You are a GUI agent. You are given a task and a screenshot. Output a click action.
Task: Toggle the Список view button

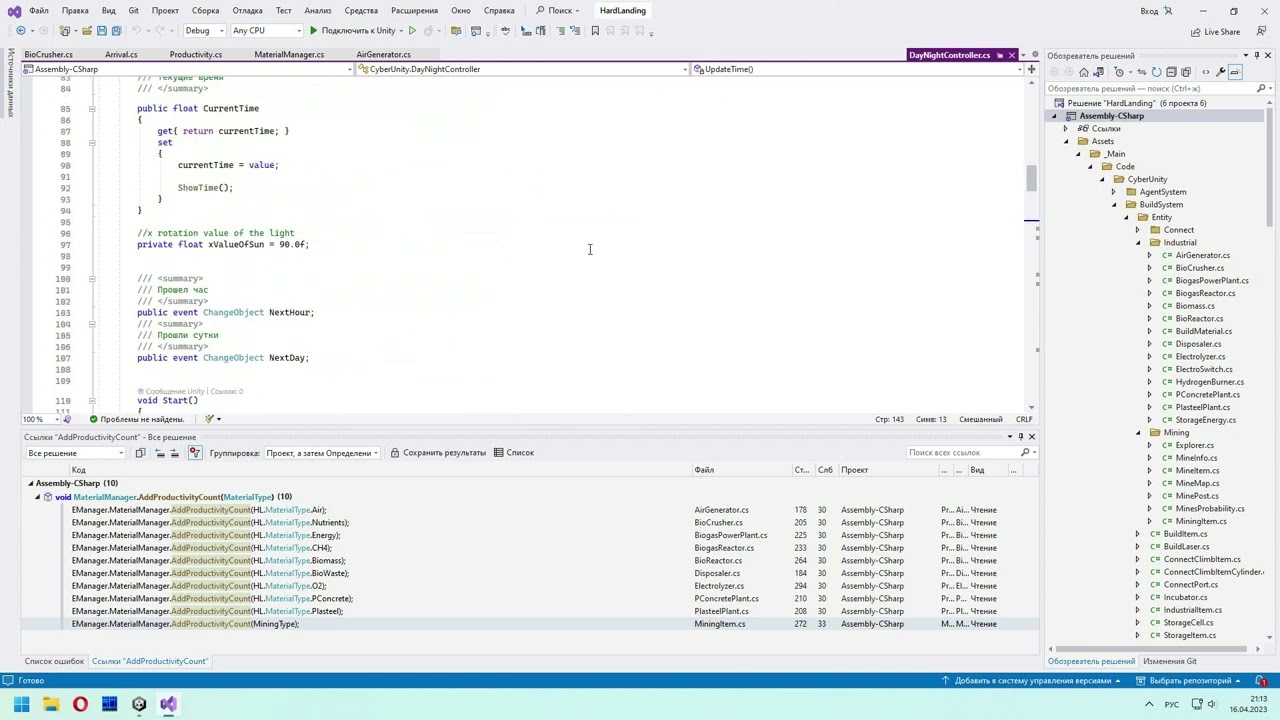pyautogui.click(x=514, y=453)
